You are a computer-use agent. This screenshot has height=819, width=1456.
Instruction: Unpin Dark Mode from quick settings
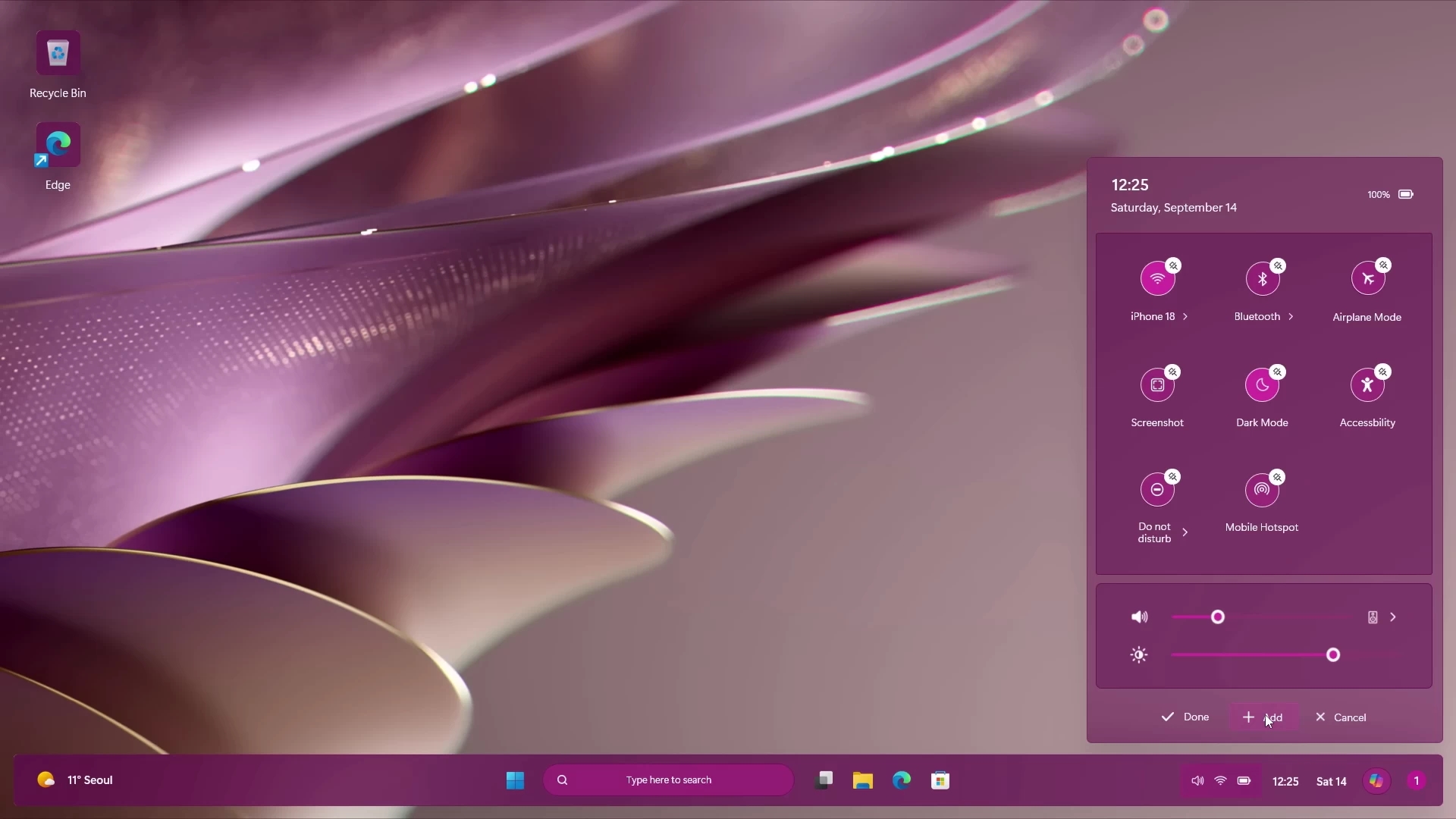(1279, 372)
